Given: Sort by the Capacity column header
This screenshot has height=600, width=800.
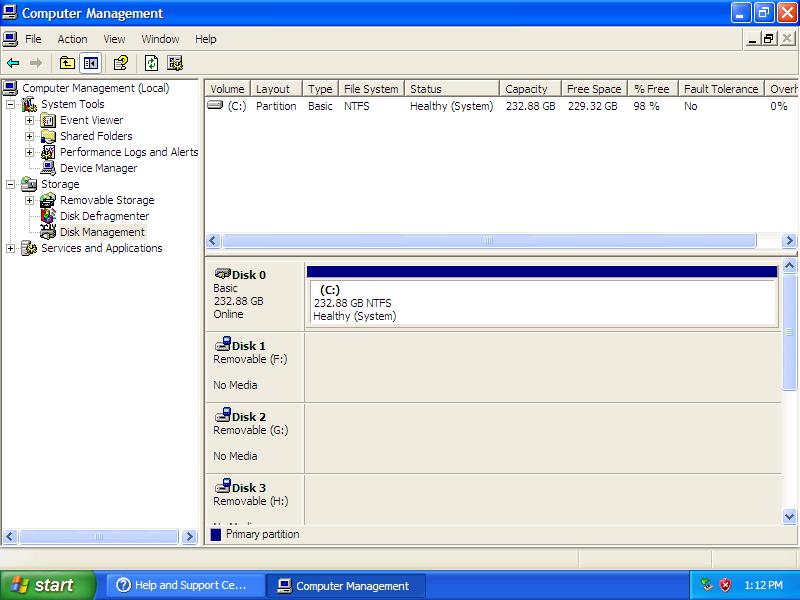Looking at the screenshot, I should pyautogui.click(x=530, y=89).
